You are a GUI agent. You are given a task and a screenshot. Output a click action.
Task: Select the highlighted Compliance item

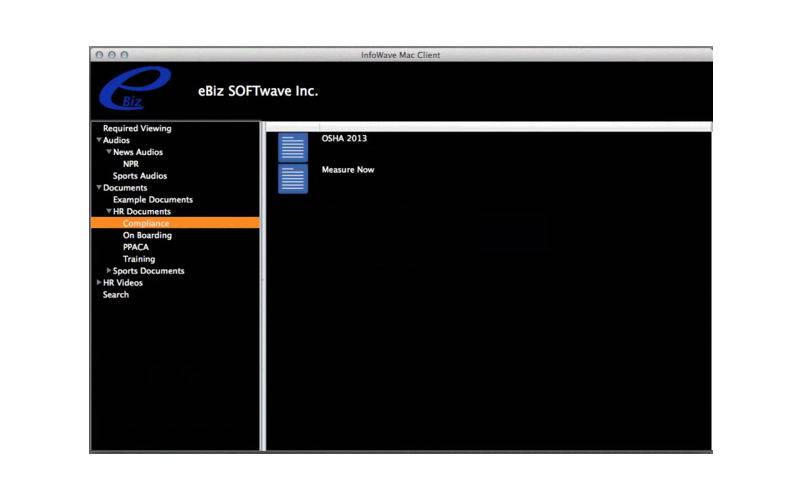coord(146,223)
